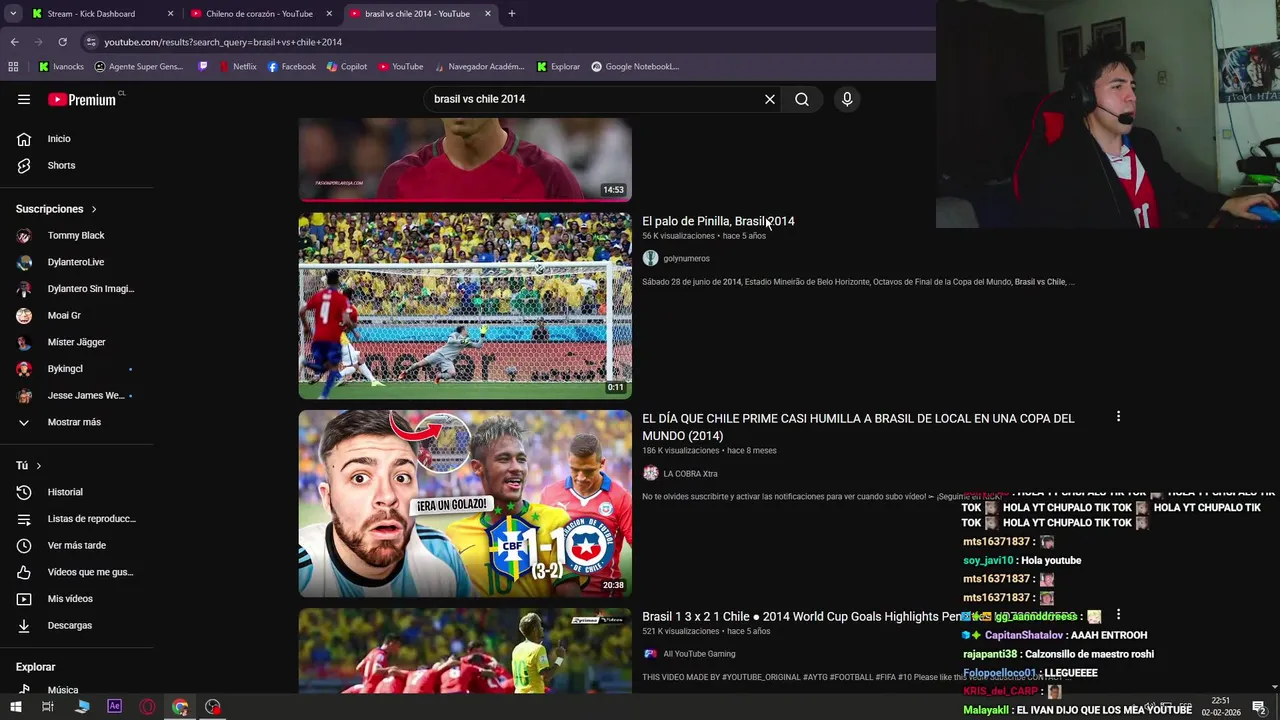Open options menu for LA COBRA Xtra video
This screenshot has height=720, width=1280.
(1118, 417)
